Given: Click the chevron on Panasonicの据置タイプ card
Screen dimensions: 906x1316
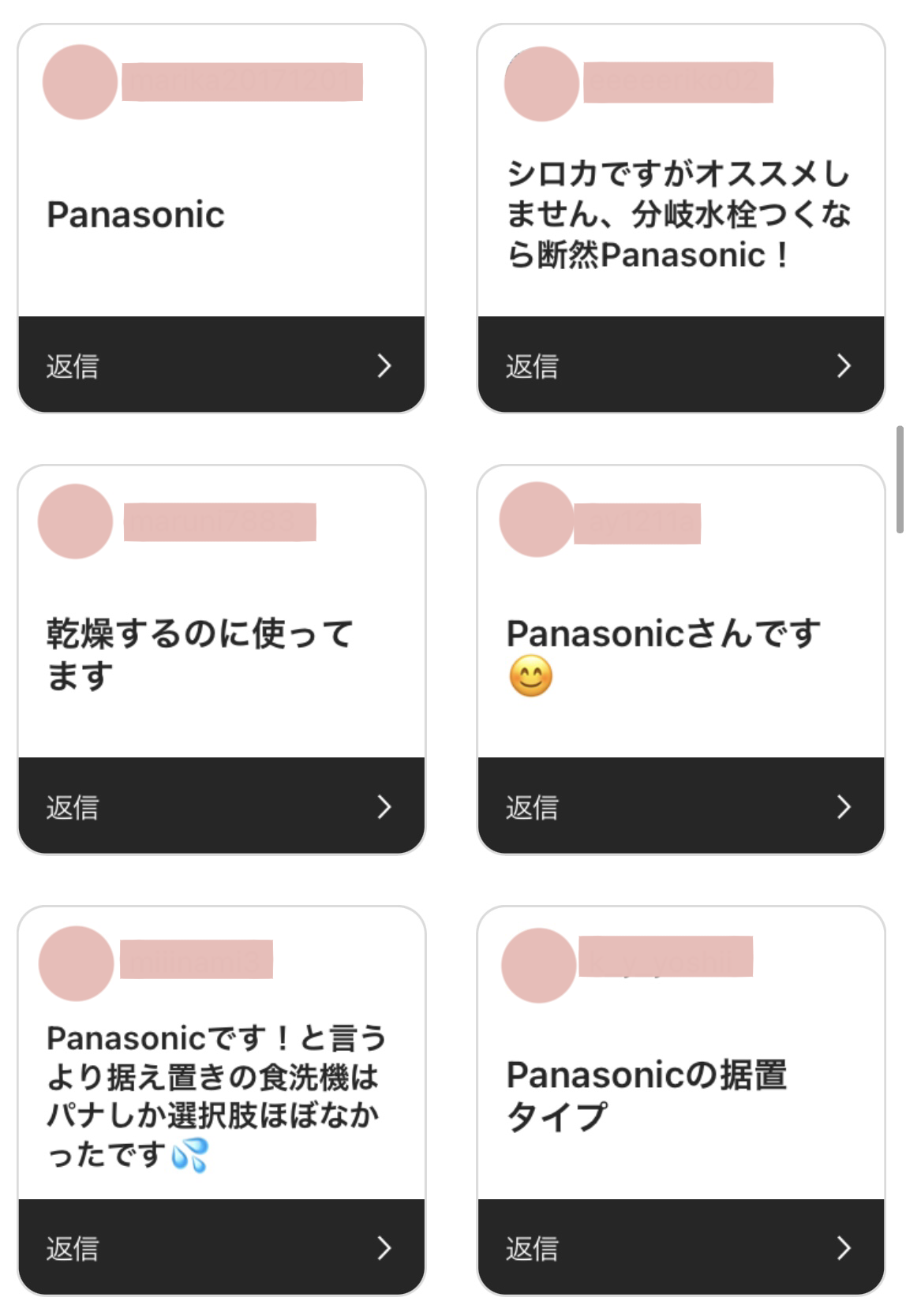Looking at the screenshot, I should [x=844, y=1248].
